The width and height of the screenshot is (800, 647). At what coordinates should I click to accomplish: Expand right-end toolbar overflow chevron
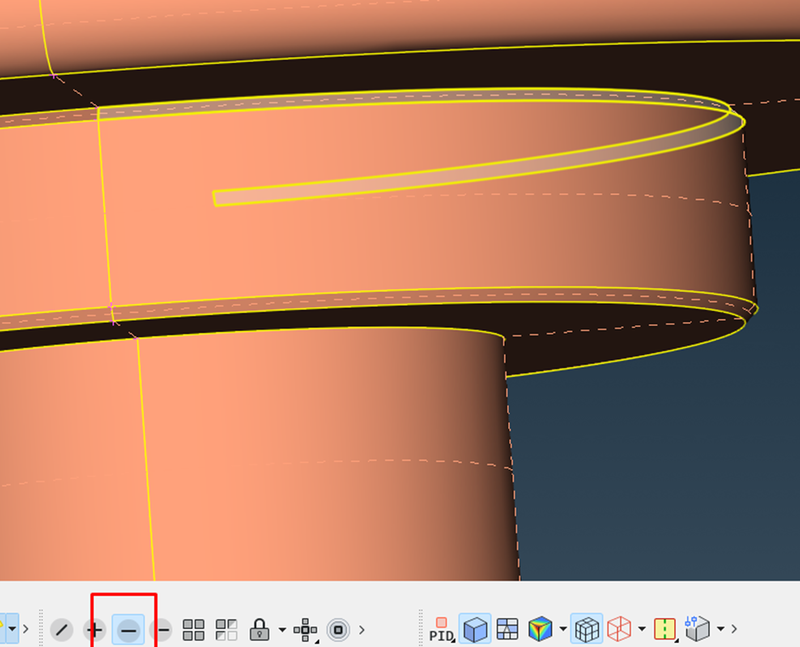tap(734, 629)
